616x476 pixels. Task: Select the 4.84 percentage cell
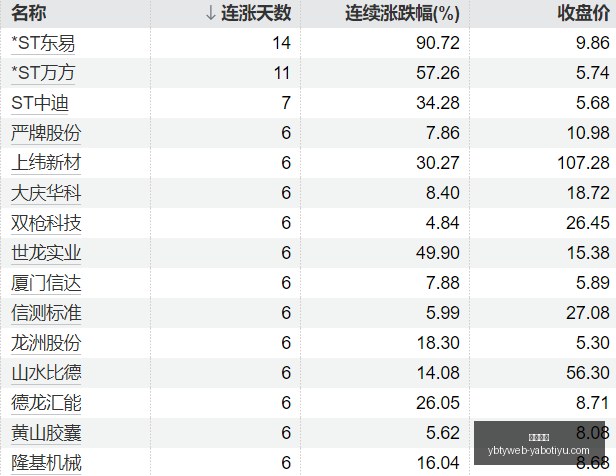click(x=443, y=223)
